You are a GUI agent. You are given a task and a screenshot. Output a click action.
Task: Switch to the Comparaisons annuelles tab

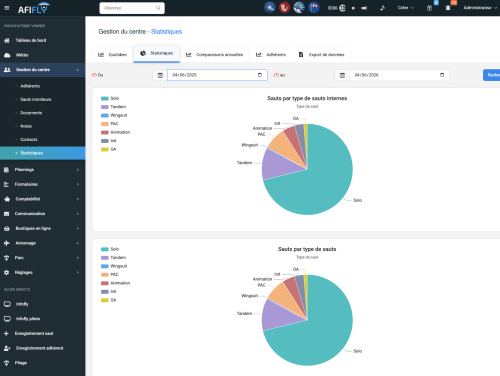215,55
